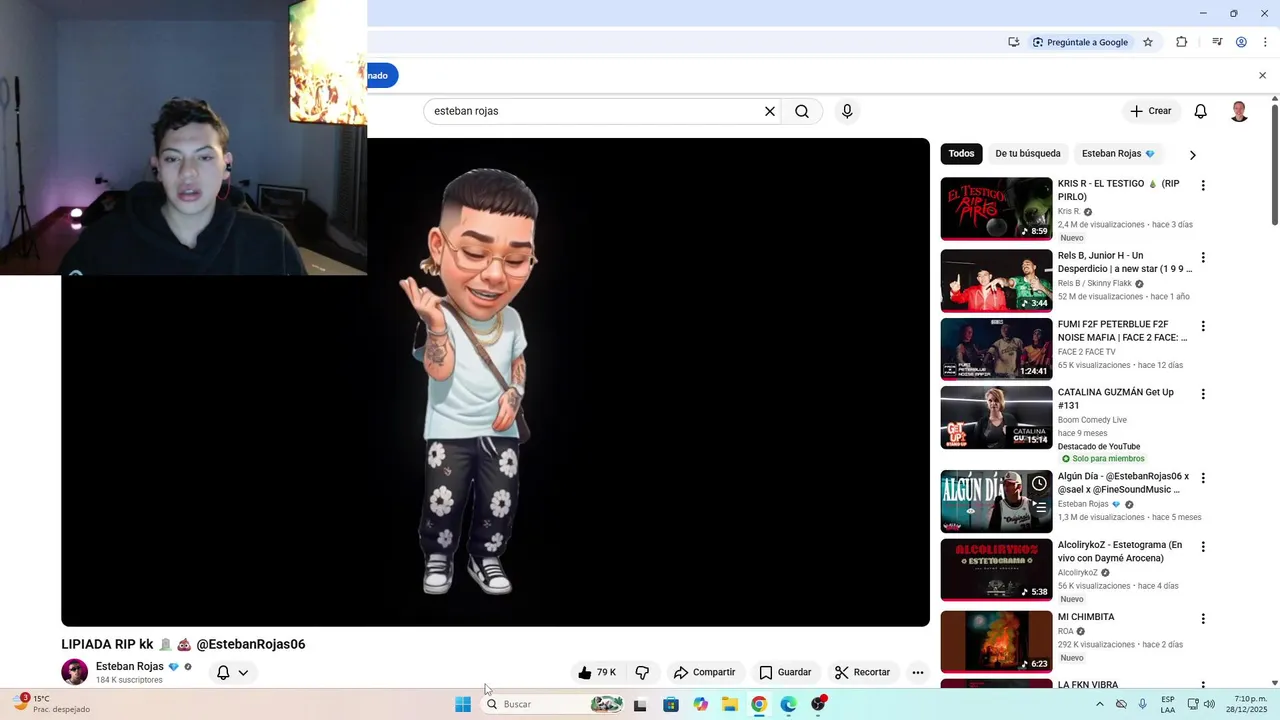
Task: Start voice search with the microphone icon
Action: 847,111
